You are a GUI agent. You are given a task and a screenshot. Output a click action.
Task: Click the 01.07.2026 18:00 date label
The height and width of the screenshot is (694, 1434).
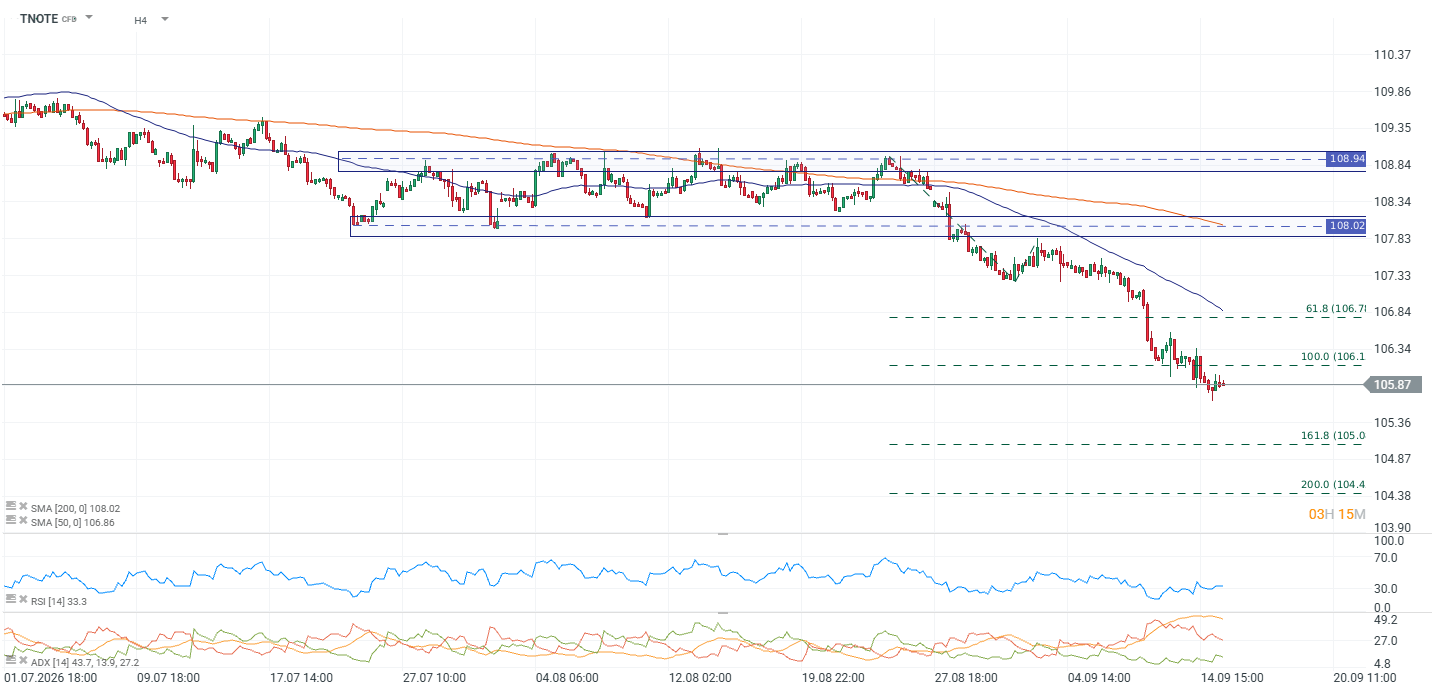51,677
